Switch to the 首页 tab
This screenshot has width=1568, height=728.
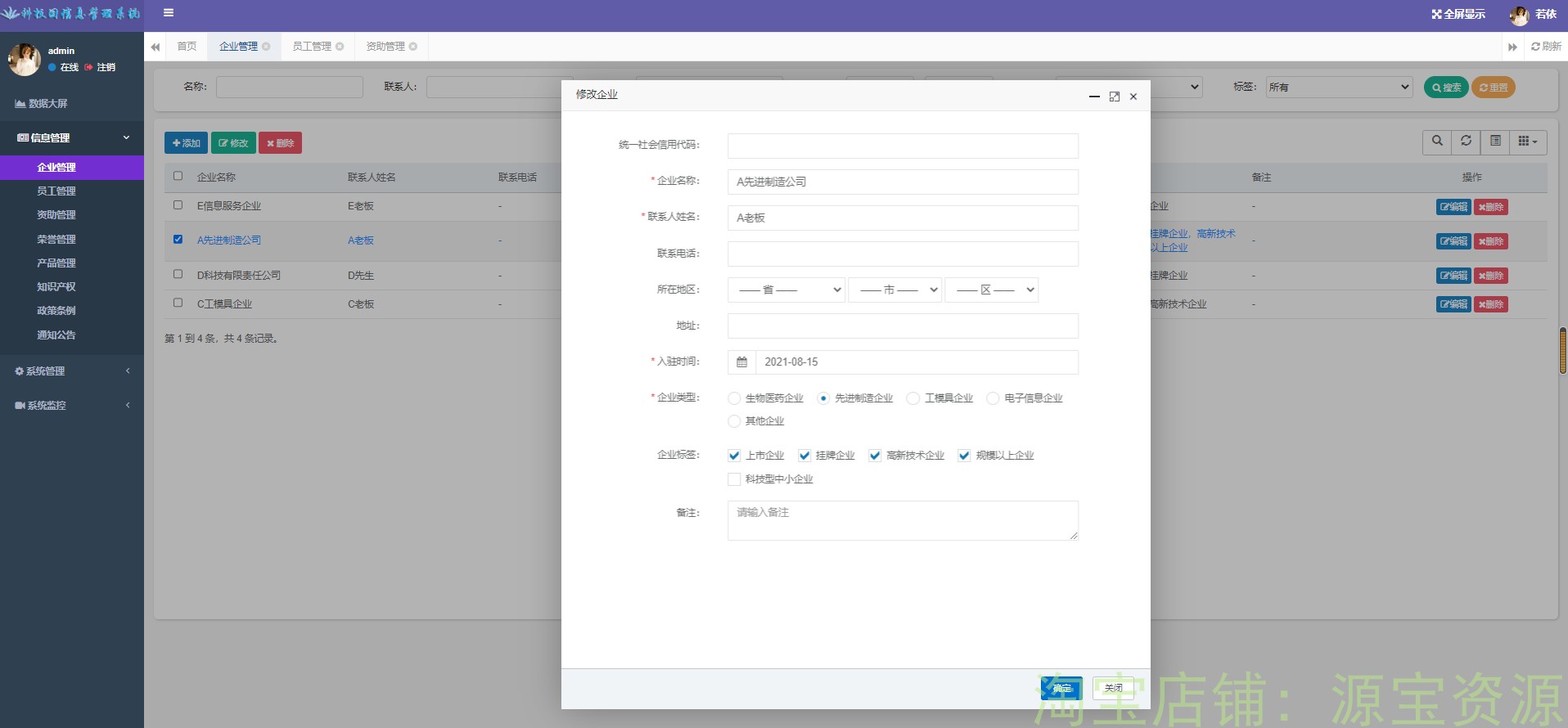187,47
